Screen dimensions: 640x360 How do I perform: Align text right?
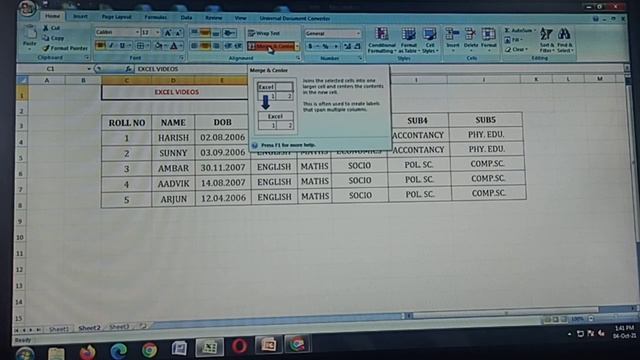tap(216, 46)
